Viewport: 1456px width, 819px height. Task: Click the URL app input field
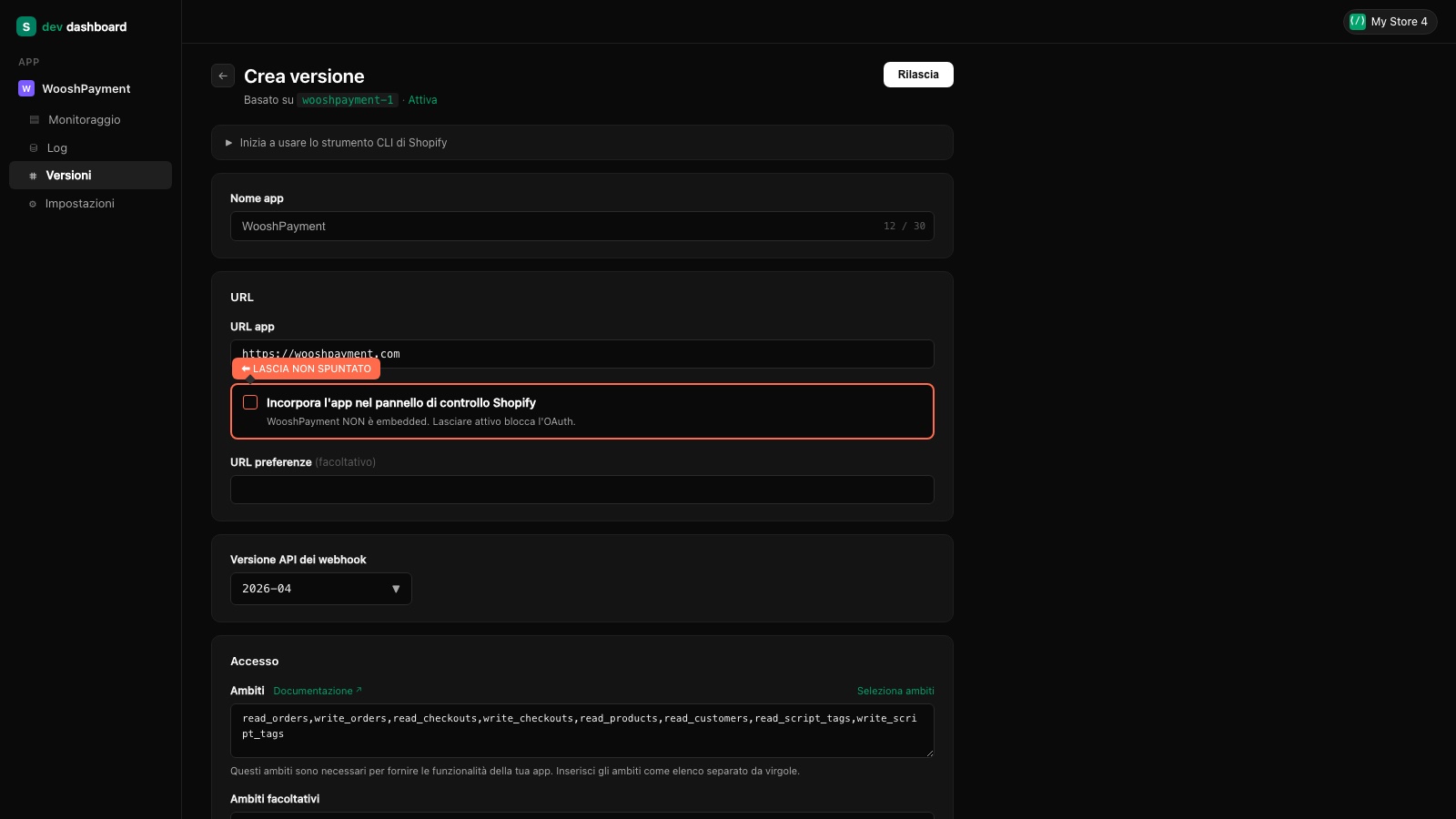[582, 354]
